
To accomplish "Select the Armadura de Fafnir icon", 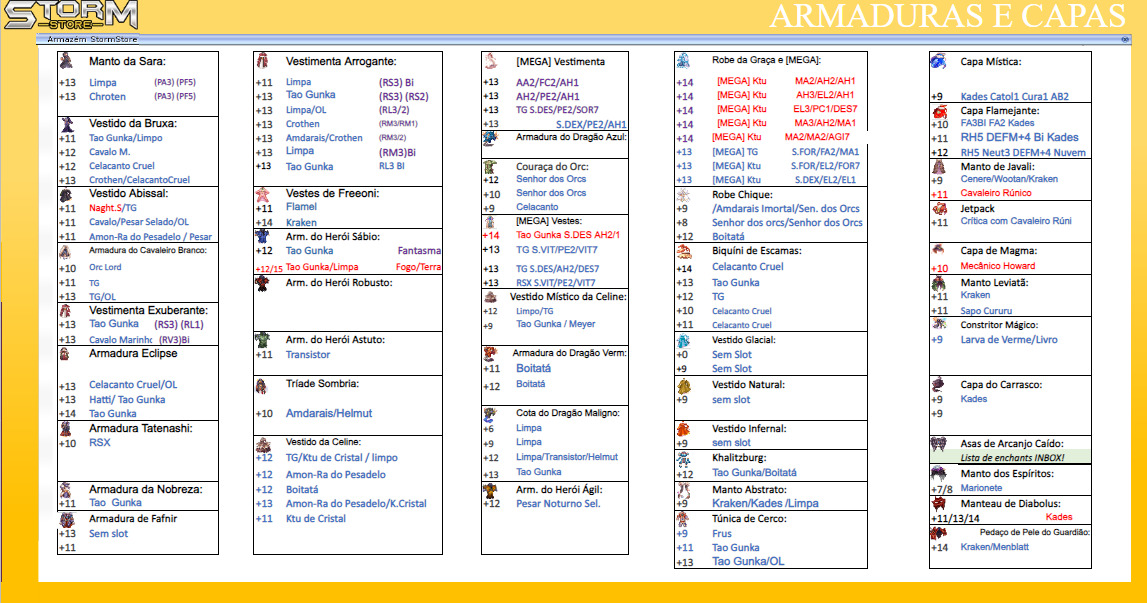I will click(66, 519).
